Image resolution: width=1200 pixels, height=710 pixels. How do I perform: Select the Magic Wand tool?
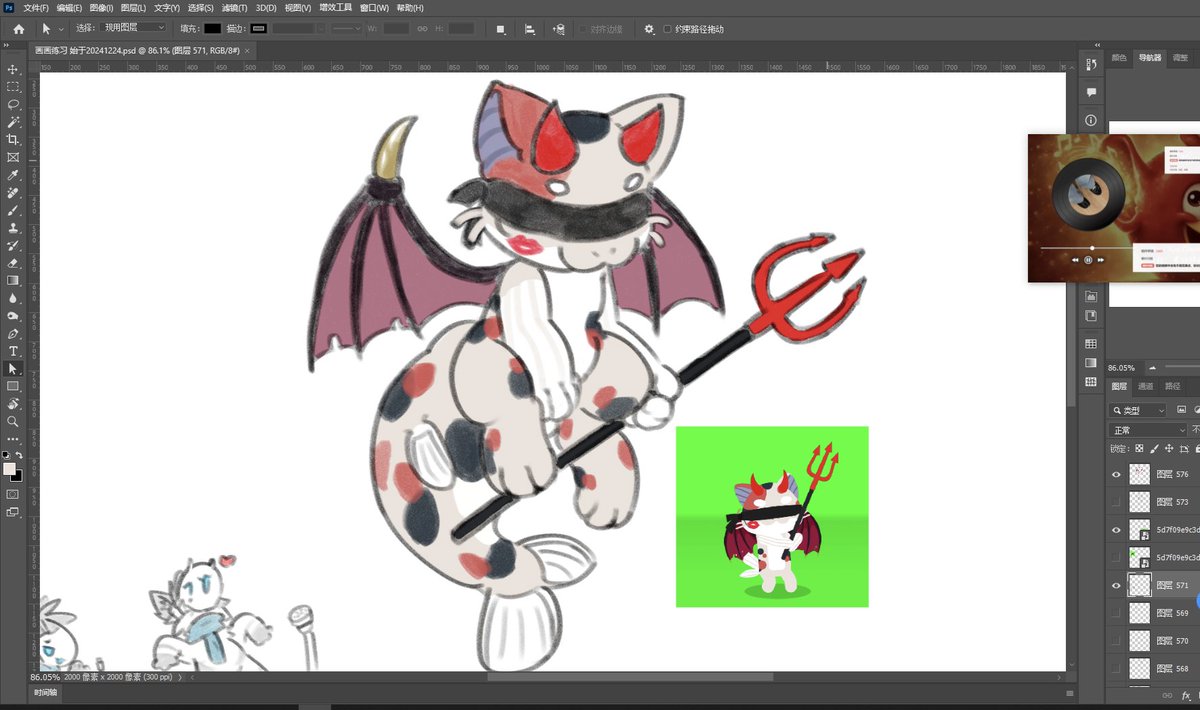13,122
